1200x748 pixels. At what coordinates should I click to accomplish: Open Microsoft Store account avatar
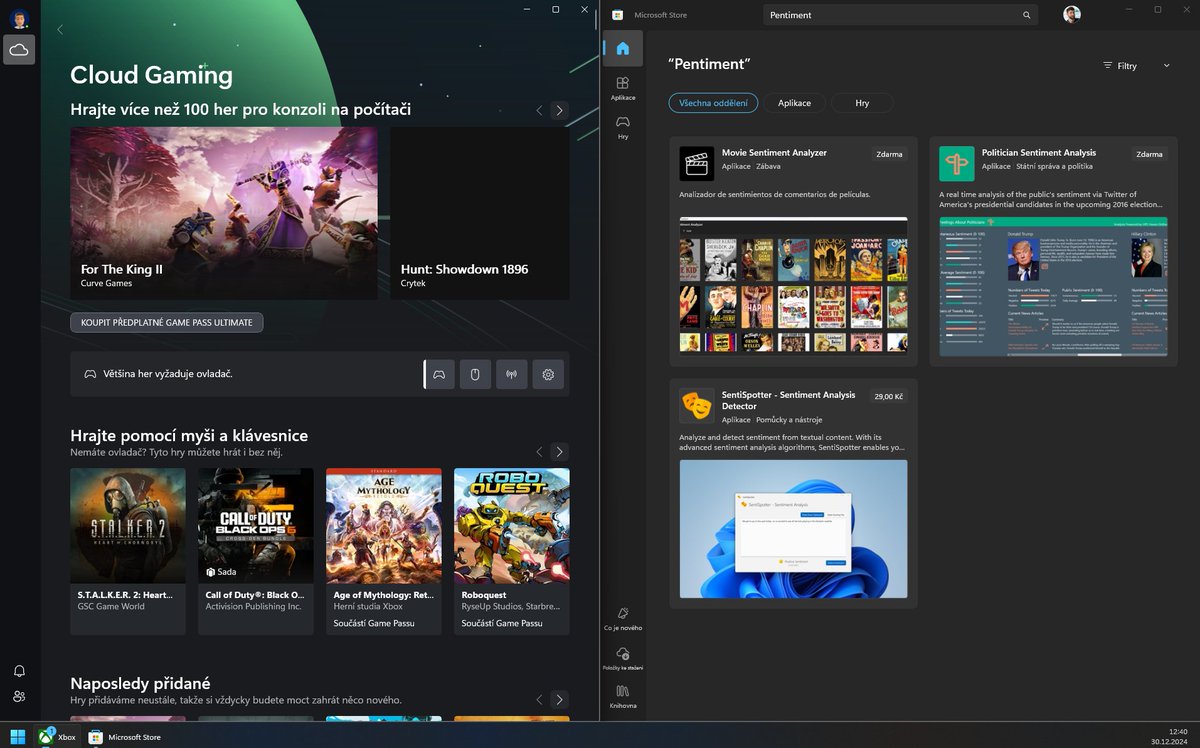coord(1072,15)
